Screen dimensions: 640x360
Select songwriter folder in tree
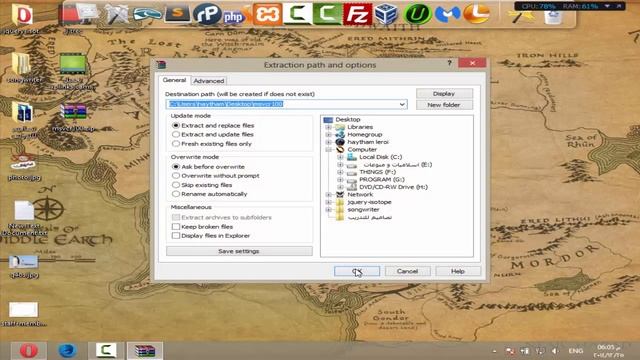point(363,209)
